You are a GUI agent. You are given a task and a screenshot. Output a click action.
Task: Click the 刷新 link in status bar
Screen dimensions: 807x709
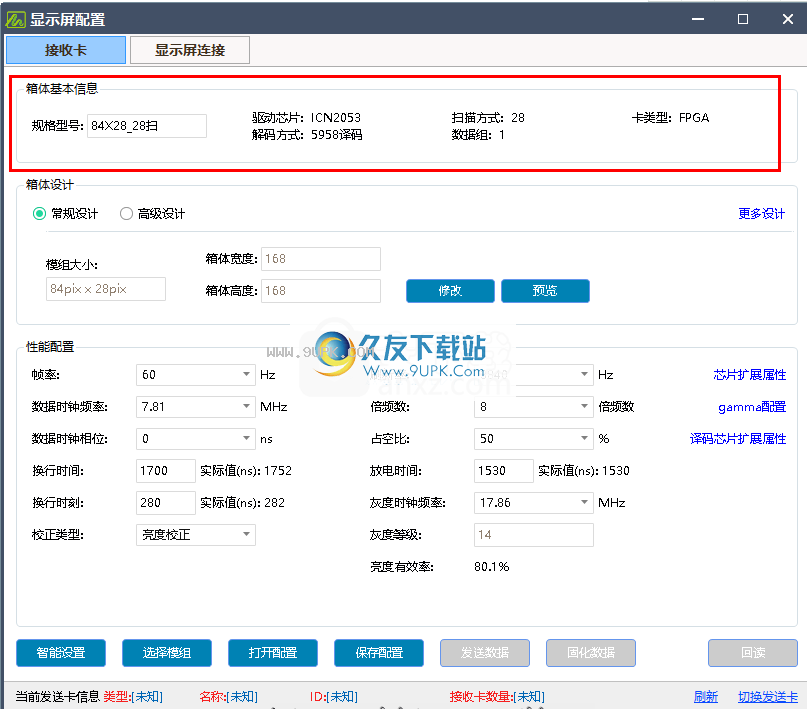coord(706,697)
